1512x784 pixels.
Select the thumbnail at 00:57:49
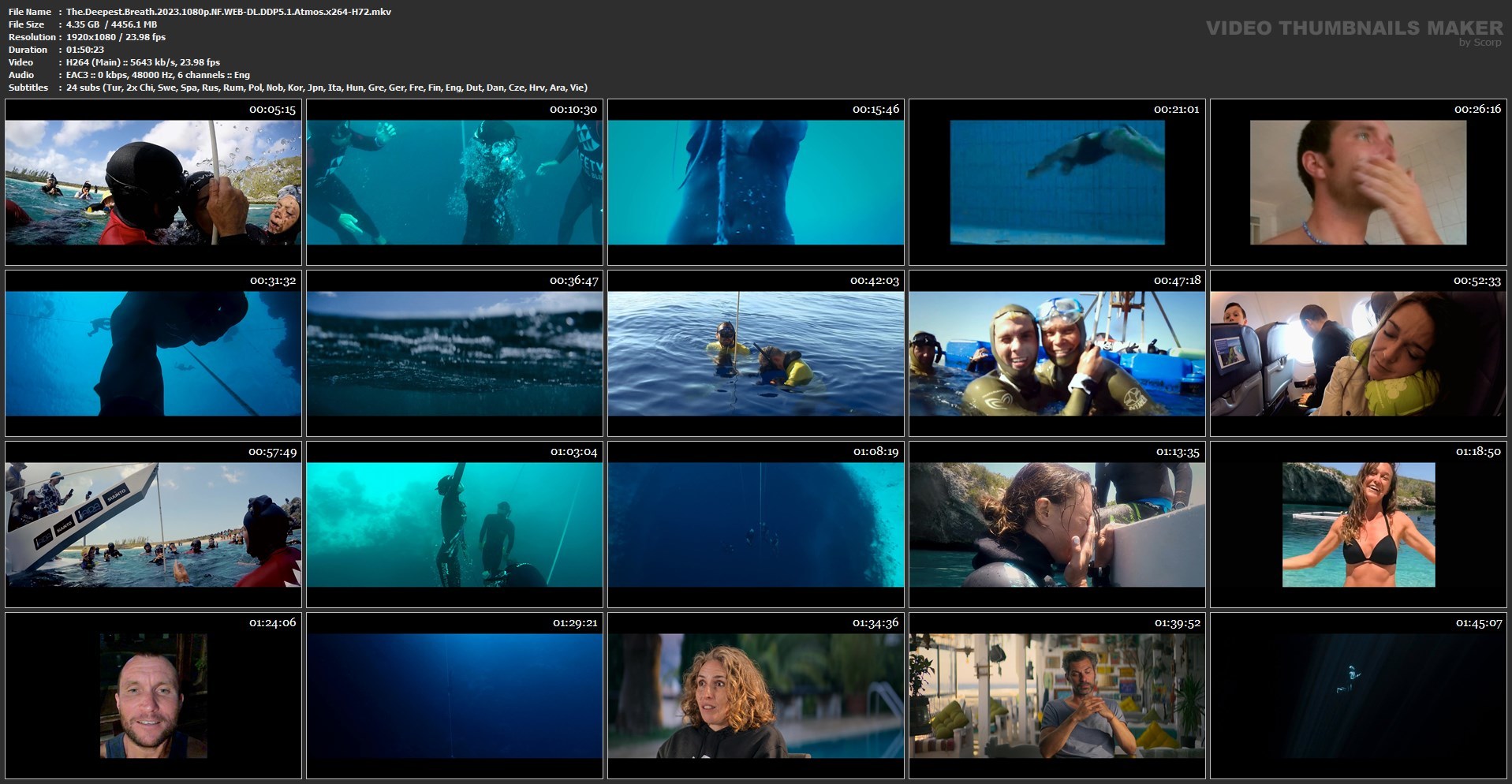point(153,525)
